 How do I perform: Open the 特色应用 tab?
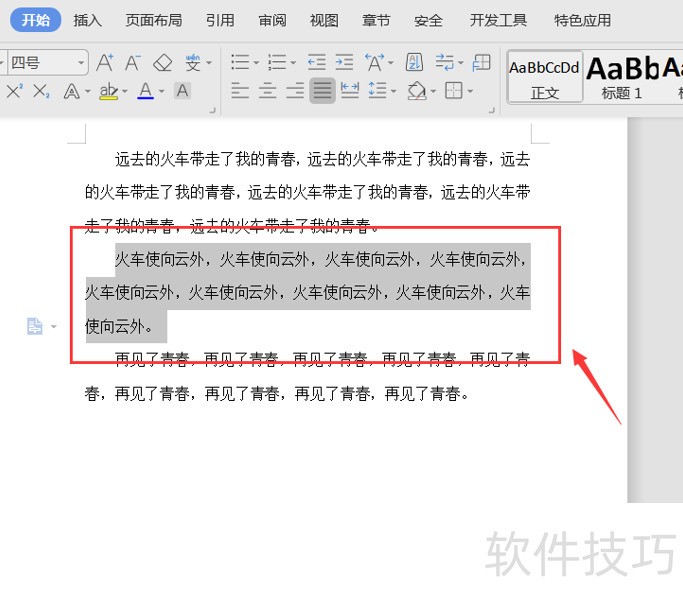[582, 20]
